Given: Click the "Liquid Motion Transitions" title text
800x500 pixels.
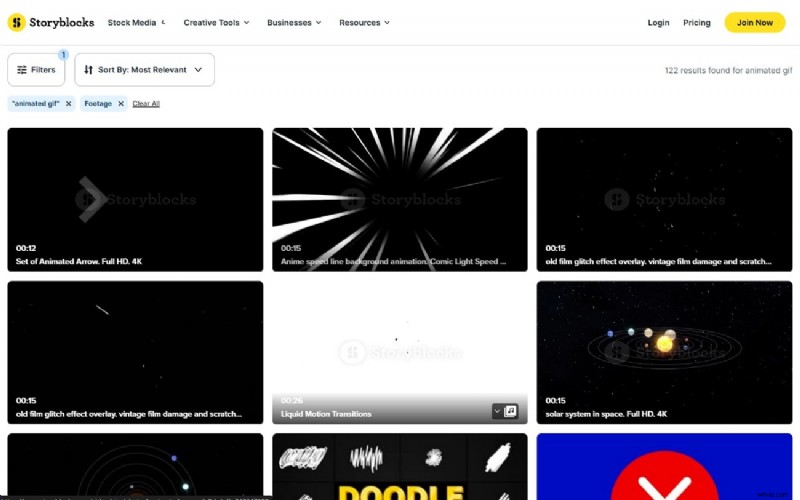Looking at the screenshot, I should [x=326, y=414].
